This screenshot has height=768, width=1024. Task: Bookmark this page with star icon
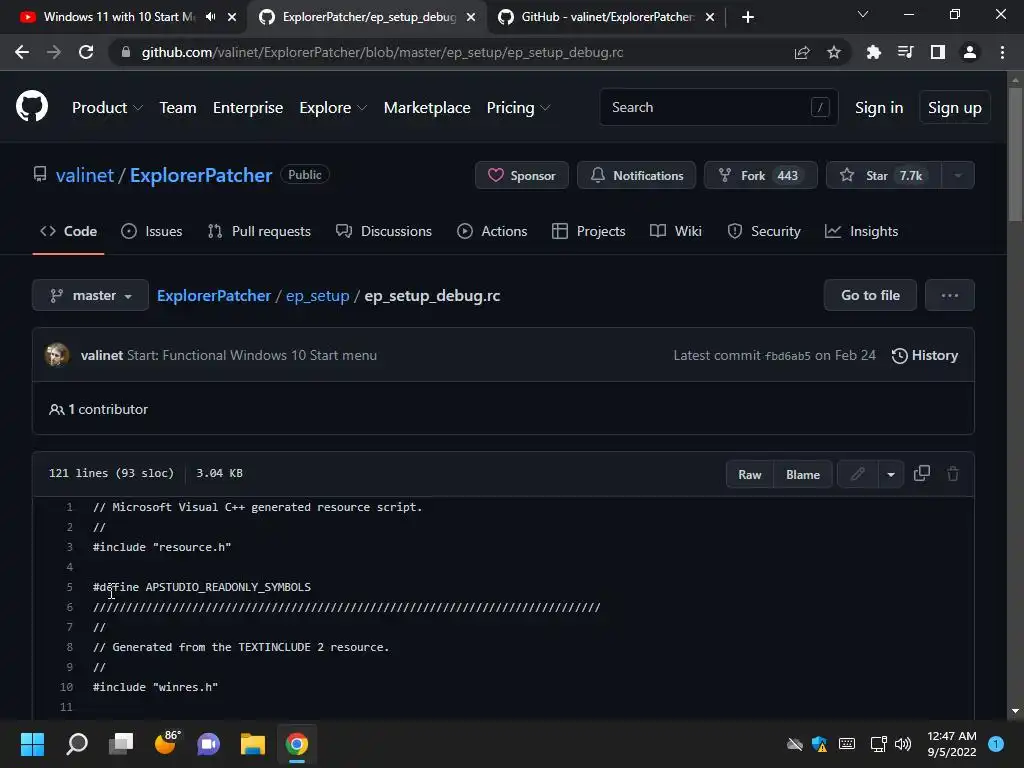click(x=834, y=52)
